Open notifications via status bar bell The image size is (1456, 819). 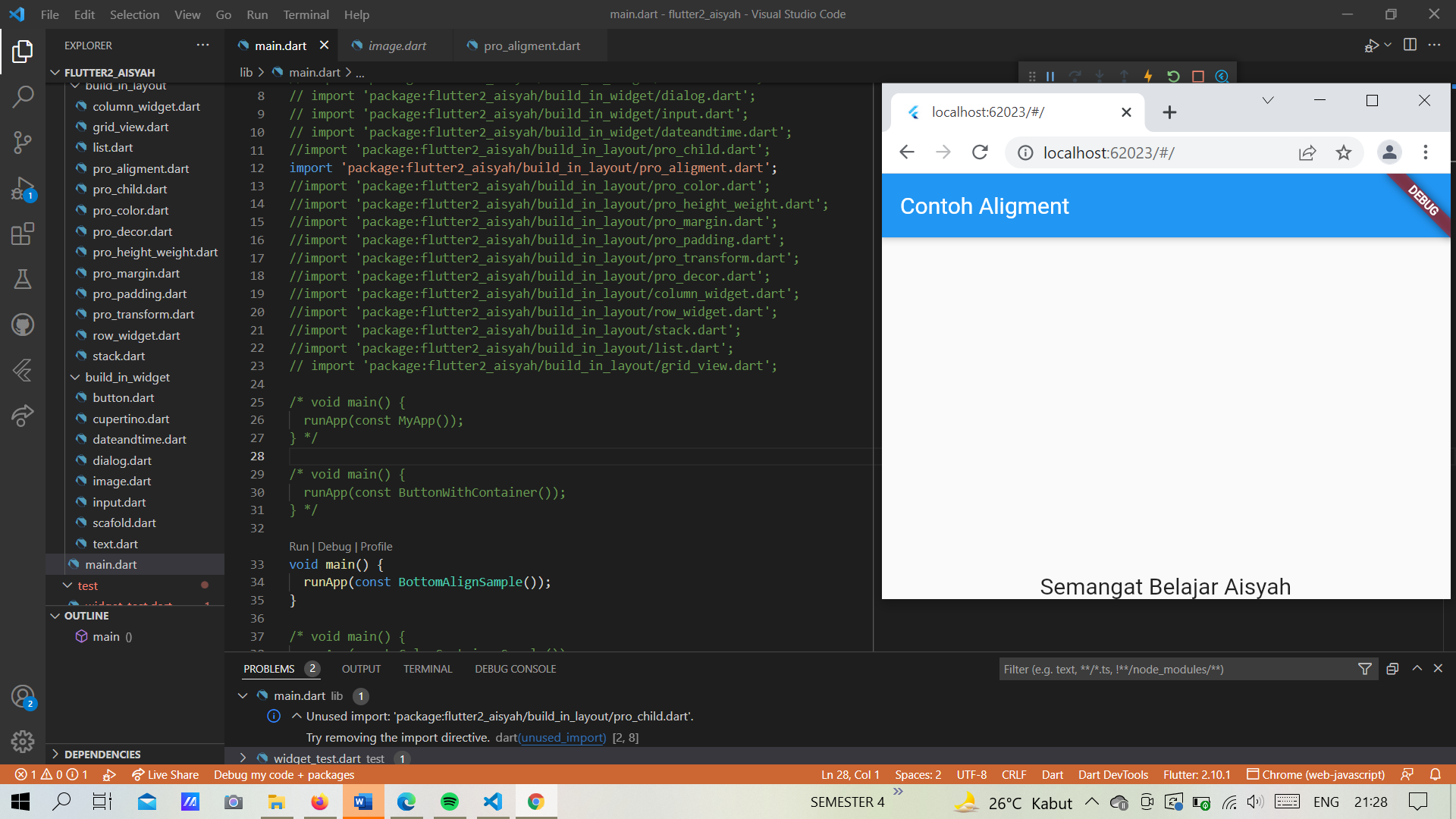pos(1436,774)
